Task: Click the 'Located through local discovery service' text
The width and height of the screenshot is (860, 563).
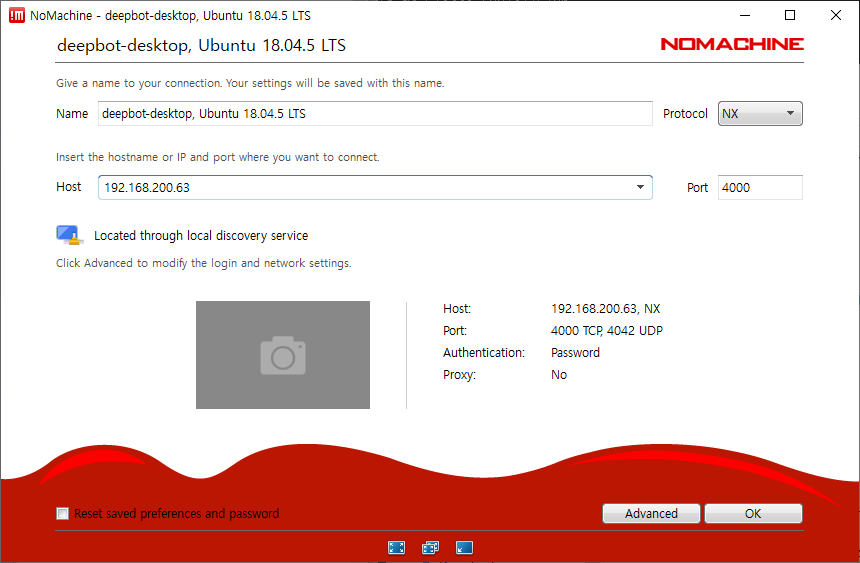Action: tap(201, 235)
